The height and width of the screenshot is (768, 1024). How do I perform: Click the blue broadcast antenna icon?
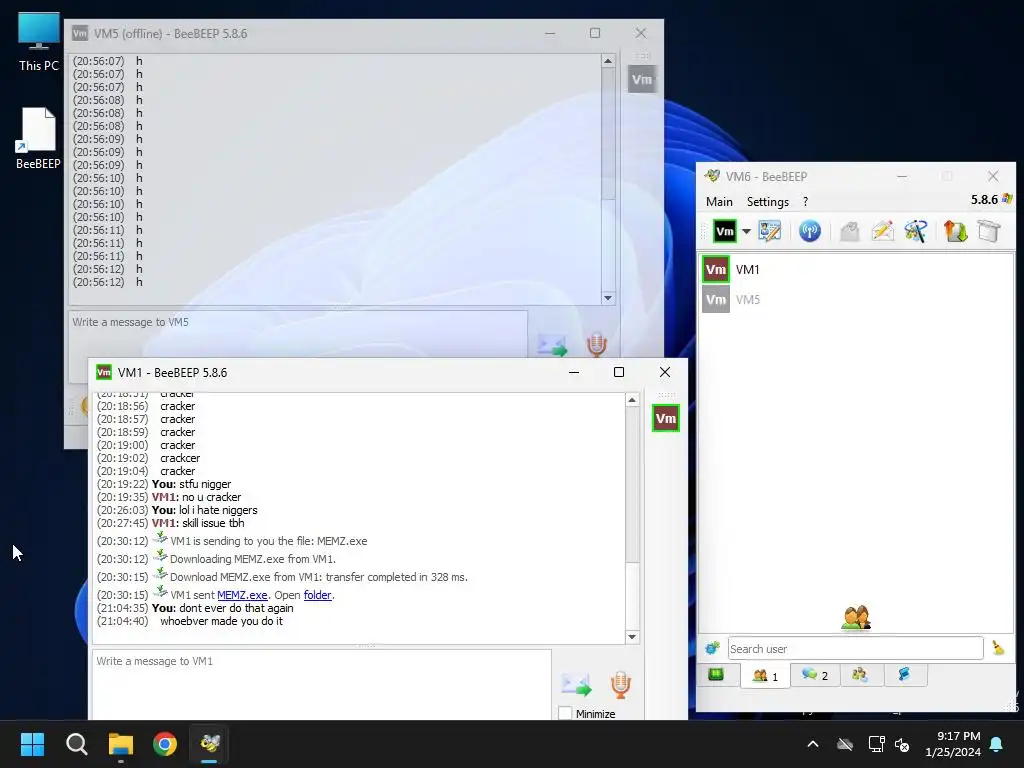(x=810, y=231)
